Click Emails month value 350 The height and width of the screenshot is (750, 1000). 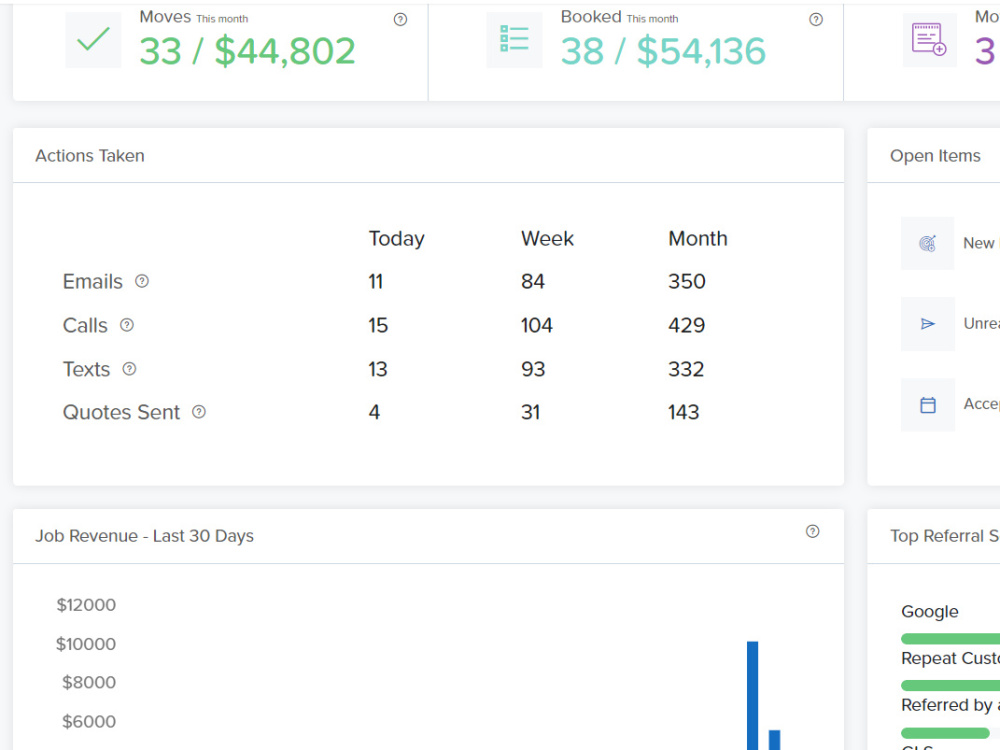pos(687,281)
